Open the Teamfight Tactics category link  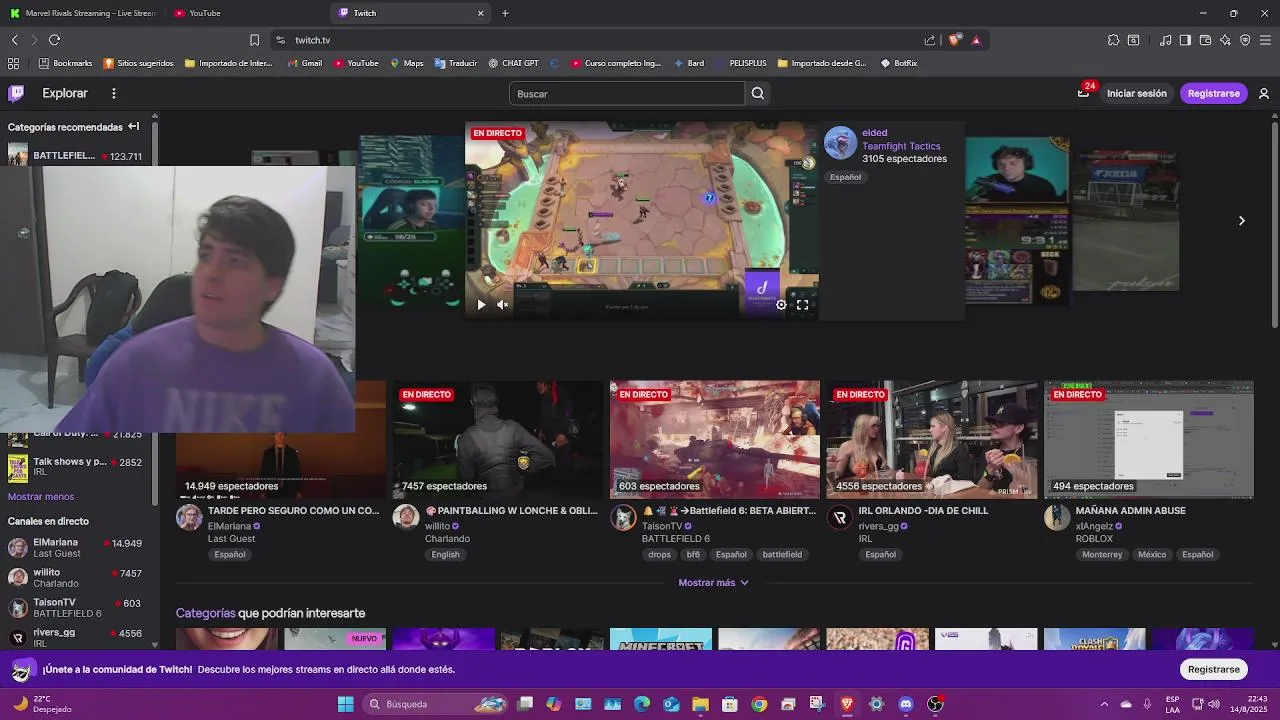[x=901, y=146]
